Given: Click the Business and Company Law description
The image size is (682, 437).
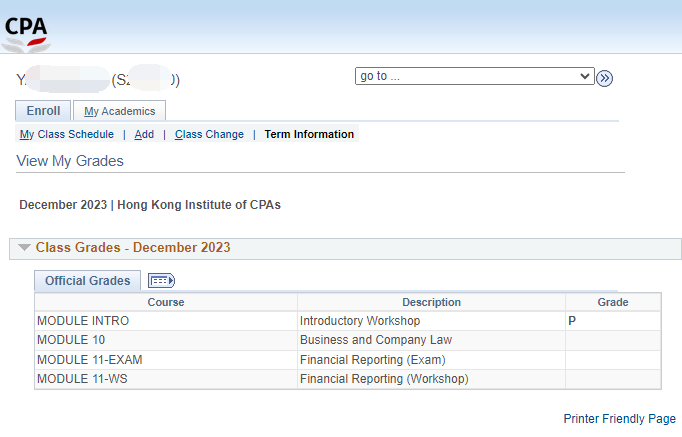Looking at the screenshot, I should tap(376, 340).
